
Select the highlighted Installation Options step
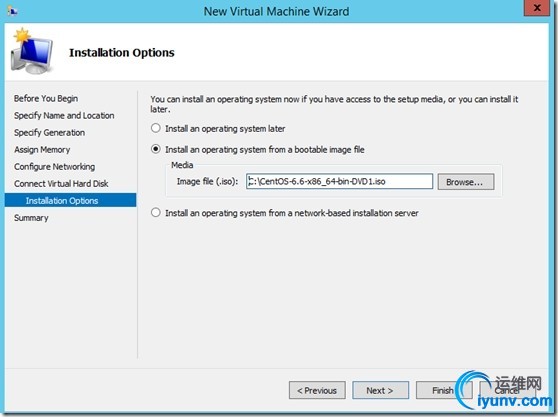[x=70, y=200]
